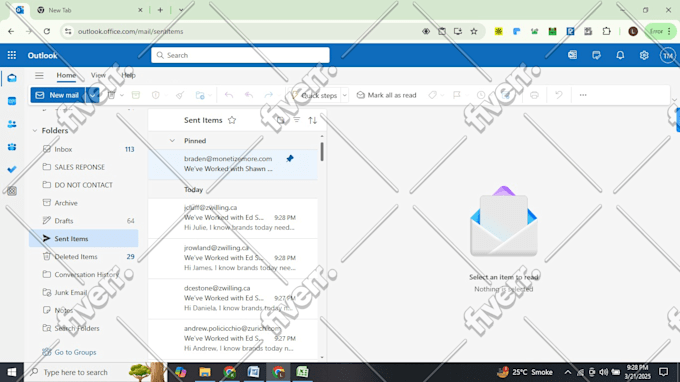This screenshot has height=382, width=680.
Task: Click the Forward arrow icon
Action: pyautogui.click(x=269, y=95)
